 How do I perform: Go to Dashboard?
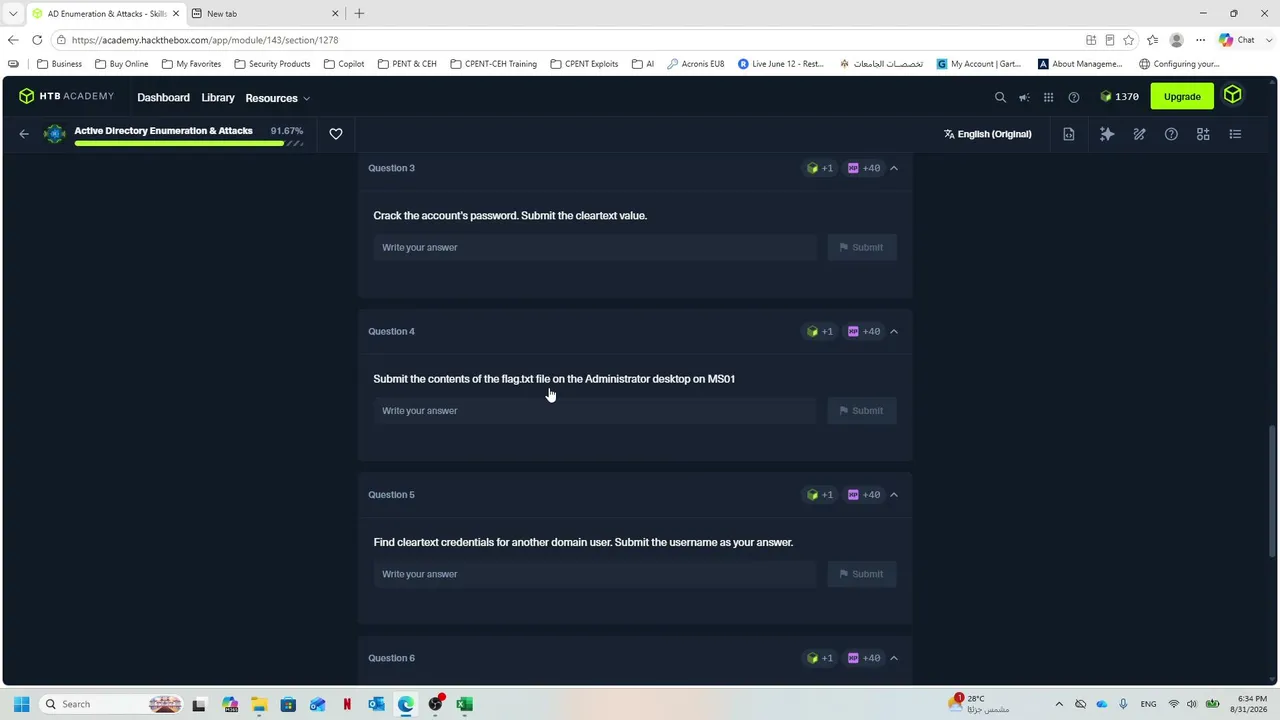pos(163,98)
